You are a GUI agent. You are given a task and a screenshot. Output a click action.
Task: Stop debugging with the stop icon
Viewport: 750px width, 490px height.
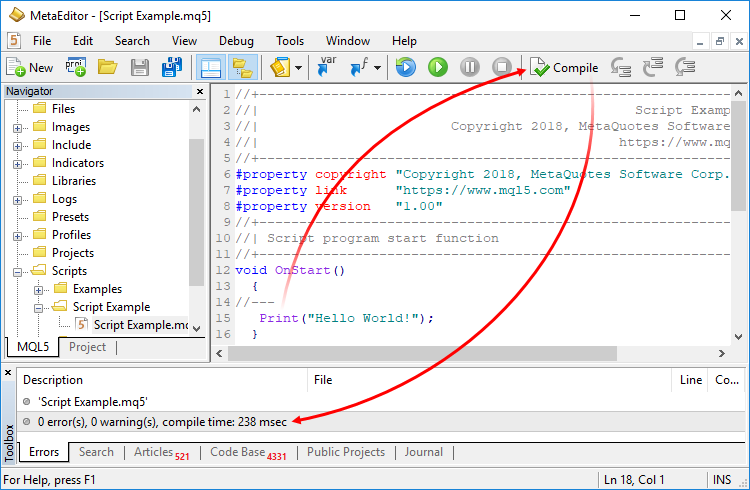point(502,67)
